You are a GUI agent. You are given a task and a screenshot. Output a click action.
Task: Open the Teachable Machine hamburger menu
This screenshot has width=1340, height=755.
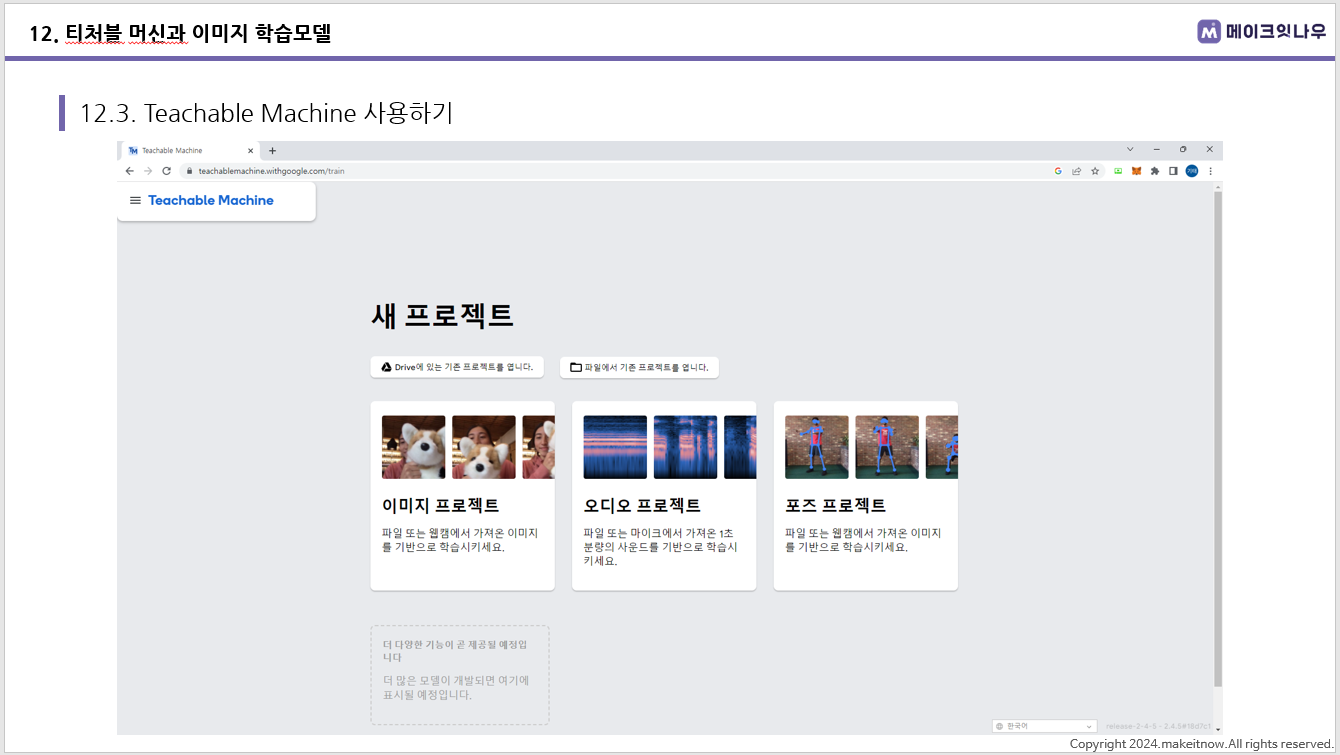point(135,200)
